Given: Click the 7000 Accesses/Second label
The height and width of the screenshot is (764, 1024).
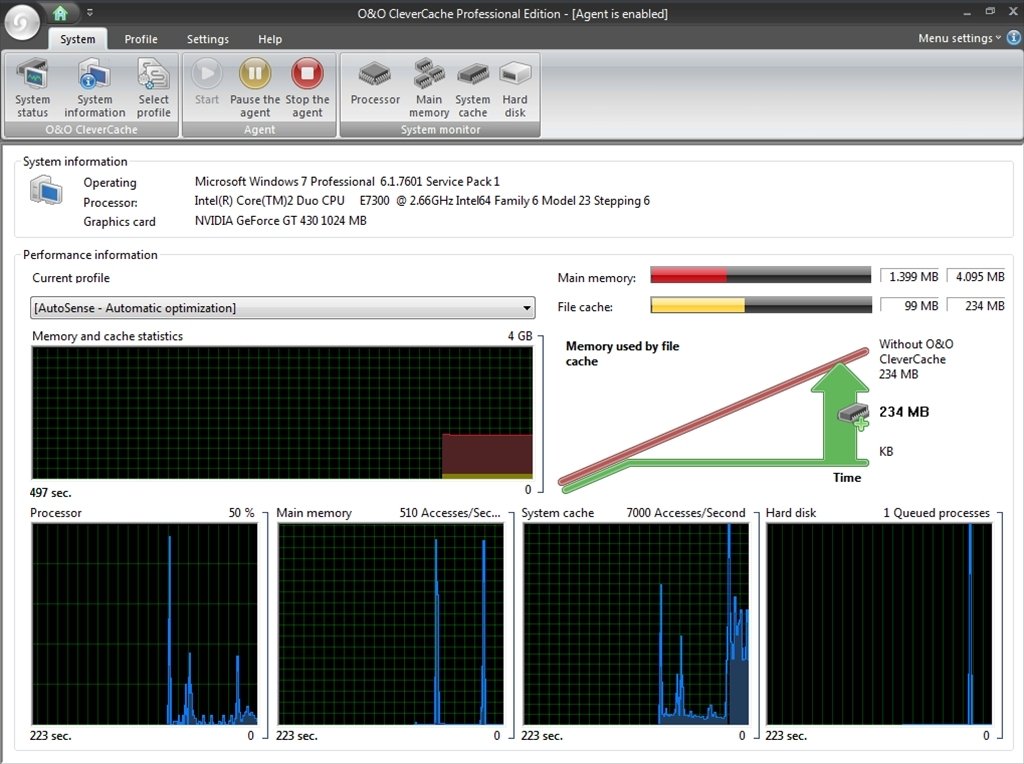Looking at the screenshot, I should point(686,513).
